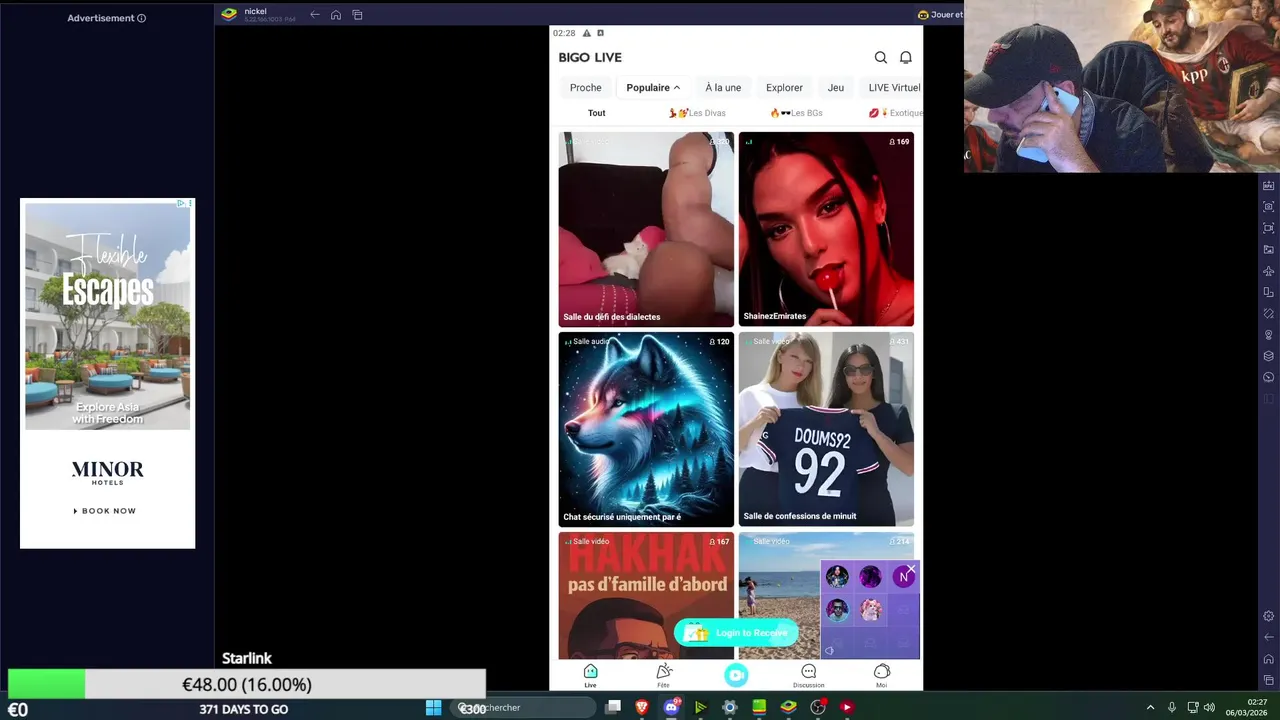Close the floating avatars popup

[x=911, y=569]
